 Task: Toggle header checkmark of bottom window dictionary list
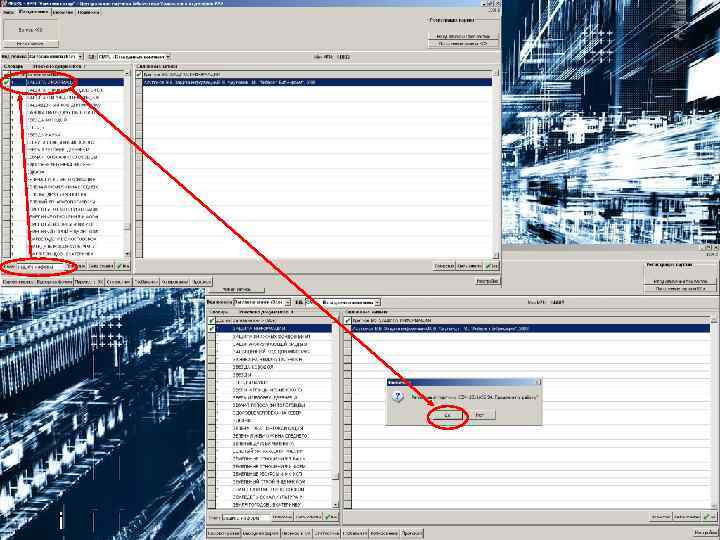[x=212, y=321]
